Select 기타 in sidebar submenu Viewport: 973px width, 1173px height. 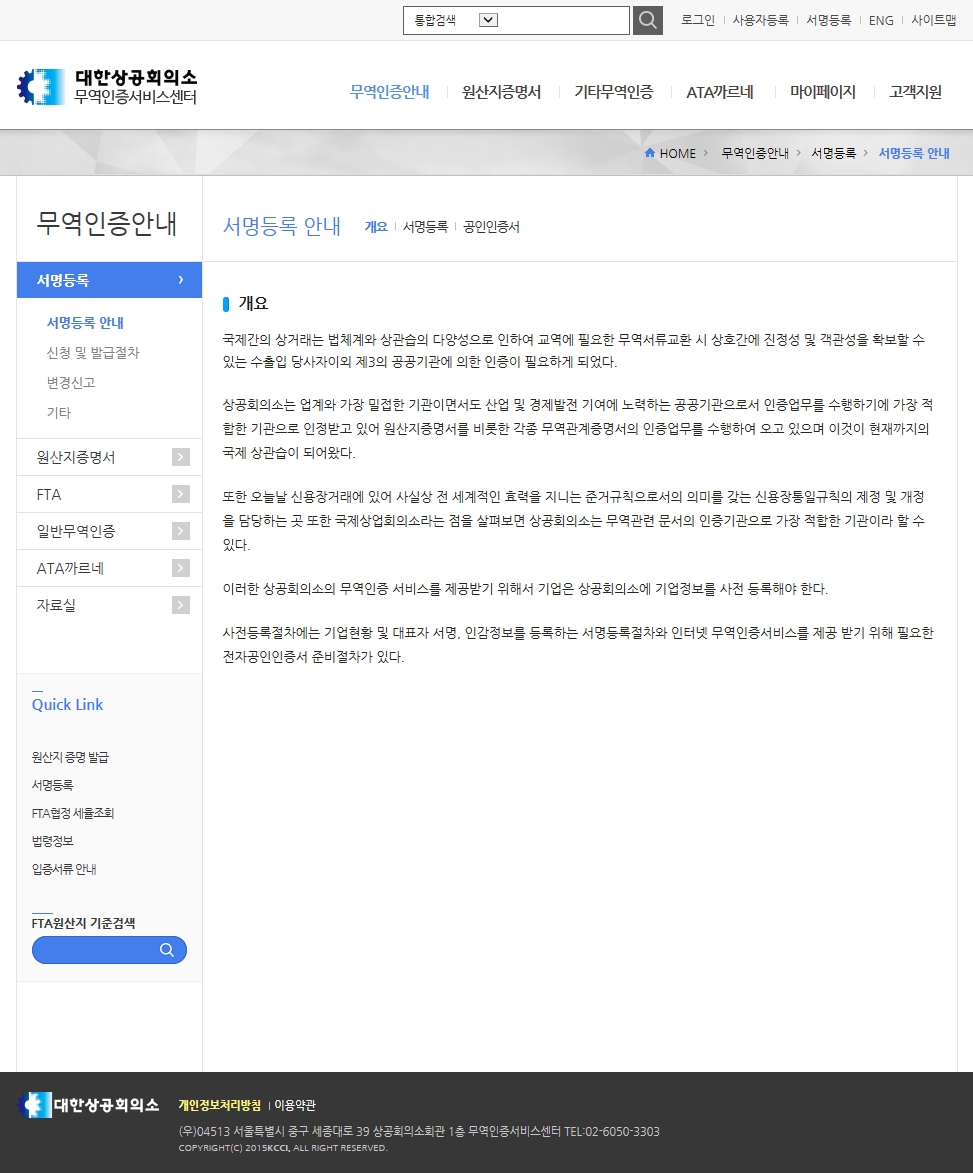coord(58,412)
